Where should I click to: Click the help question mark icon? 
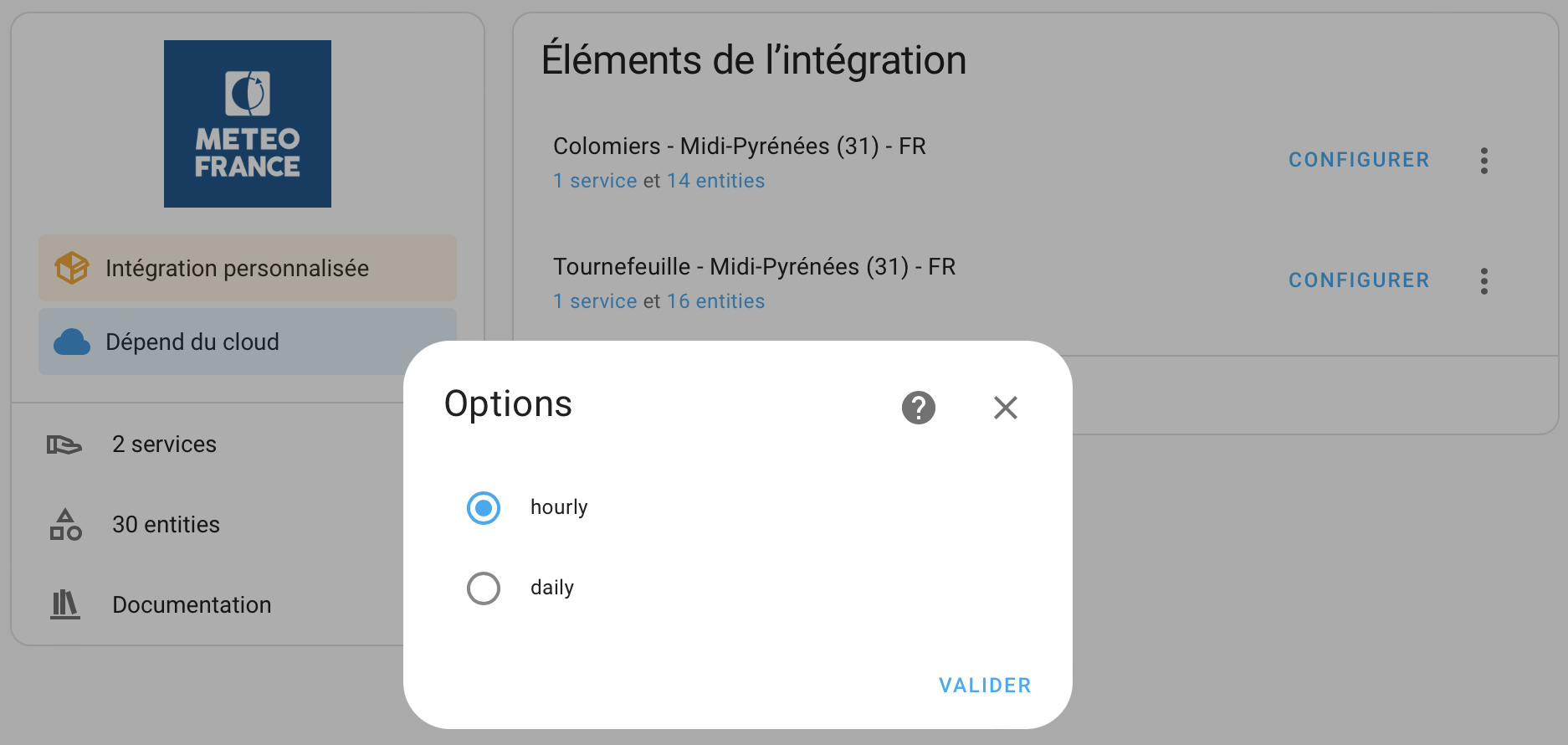coord(918,408)
